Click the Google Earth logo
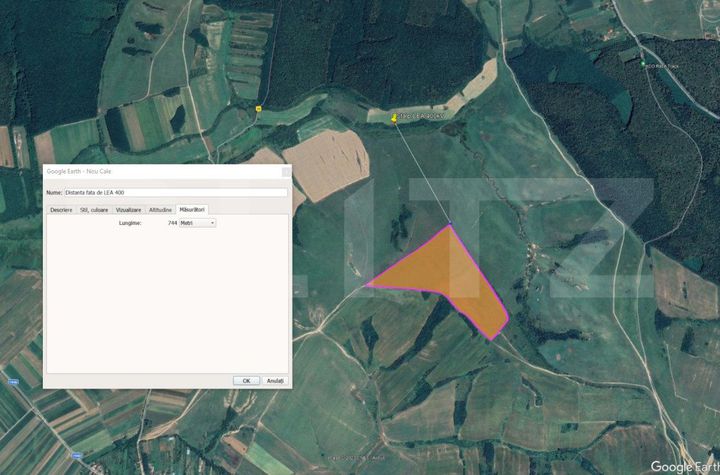This screenshot has height=475, width=720. coord(685,467)
